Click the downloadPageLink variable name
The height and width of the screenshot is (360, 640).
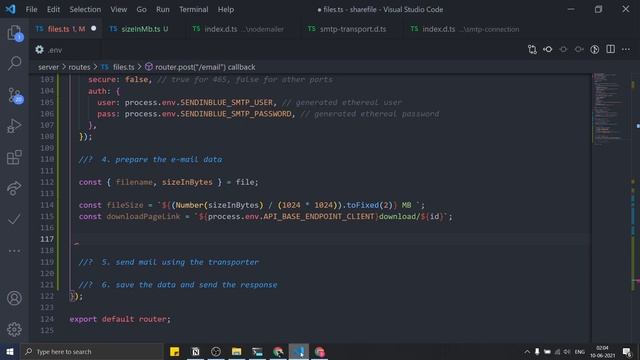(143, 216)
